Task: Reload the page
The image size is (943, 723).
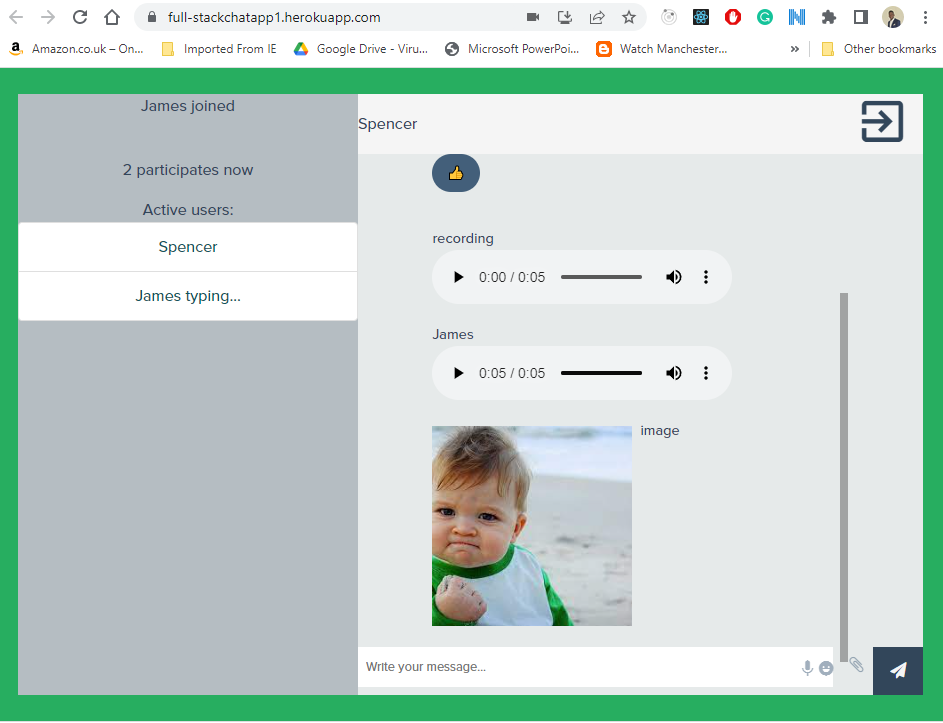Action: (79, 17)
